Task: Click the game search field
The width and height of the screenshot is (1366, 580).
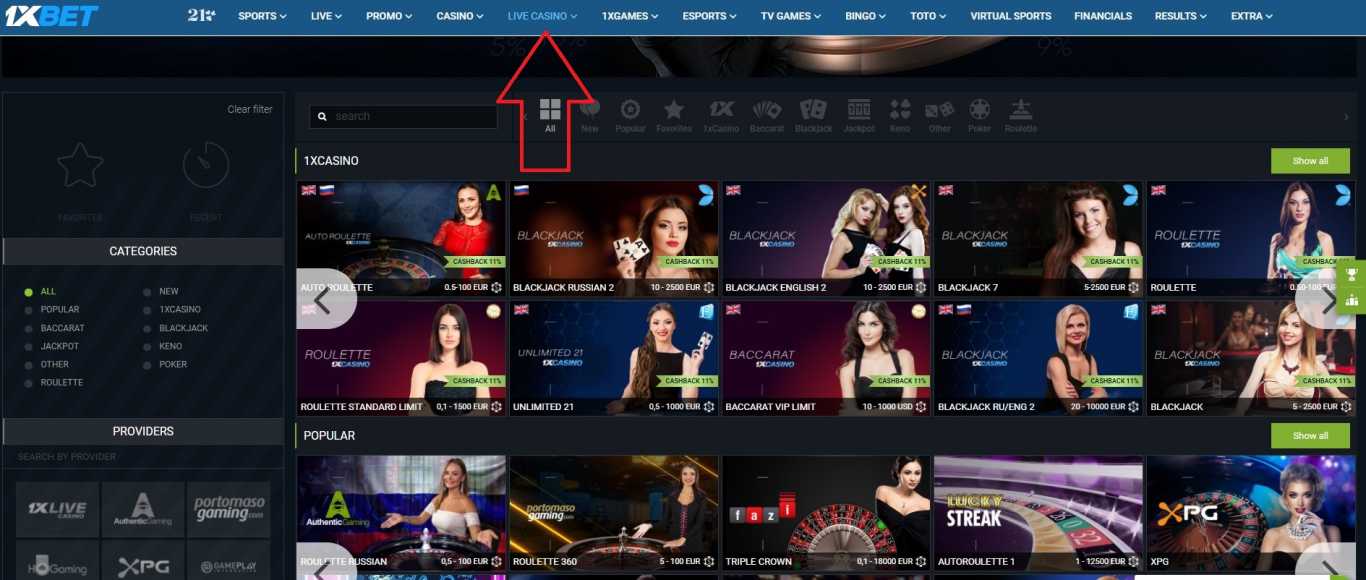Action: tap(403, 116)
